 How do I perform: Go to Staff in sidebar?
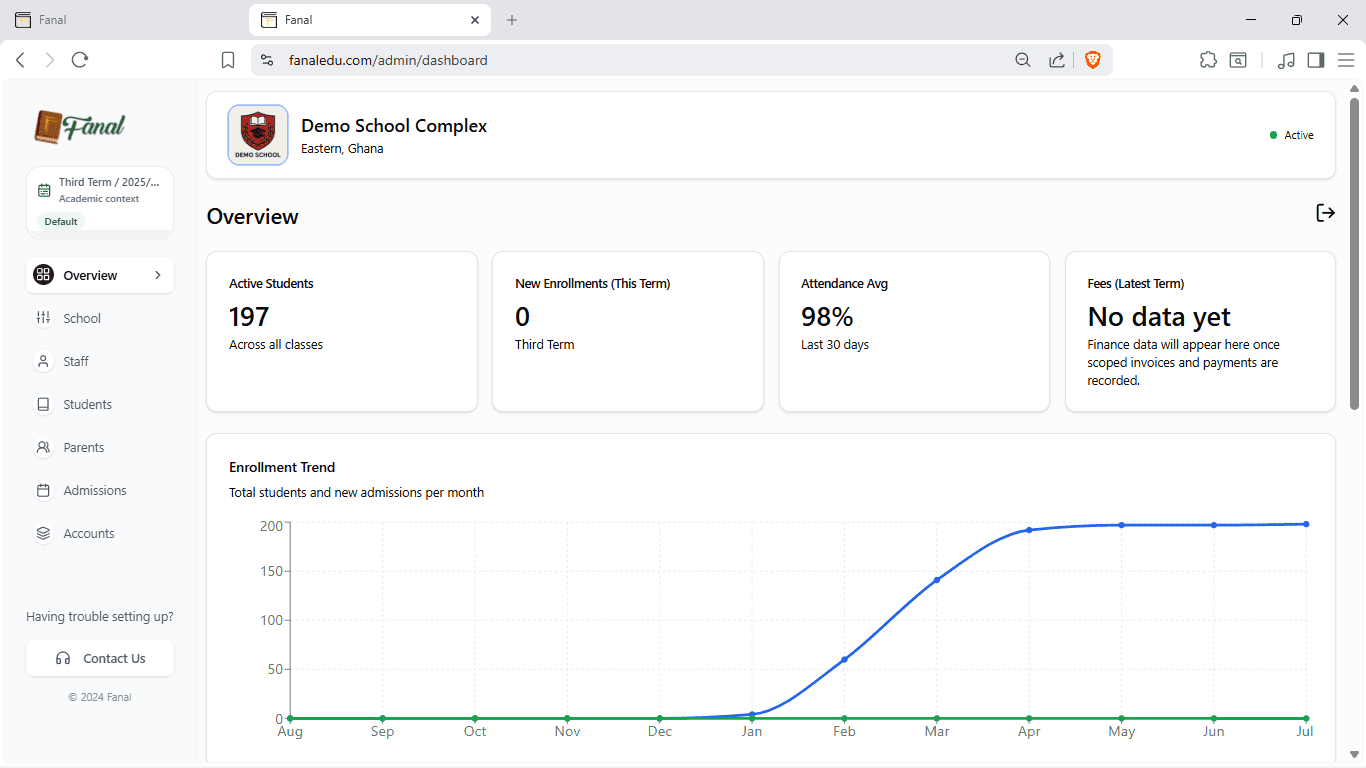(100, 361)
